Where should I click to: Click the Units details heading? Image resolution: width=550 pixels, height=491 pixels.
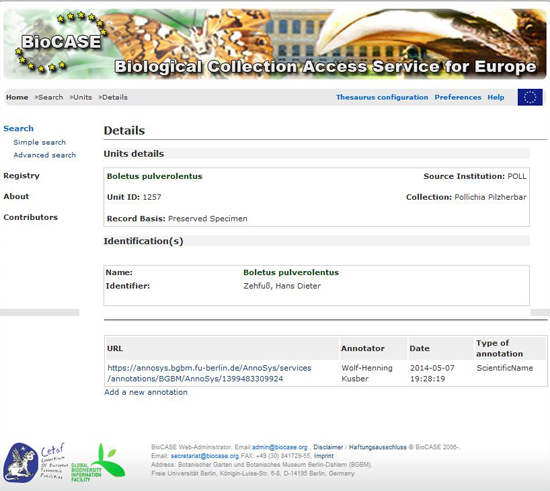coord(134,154)
